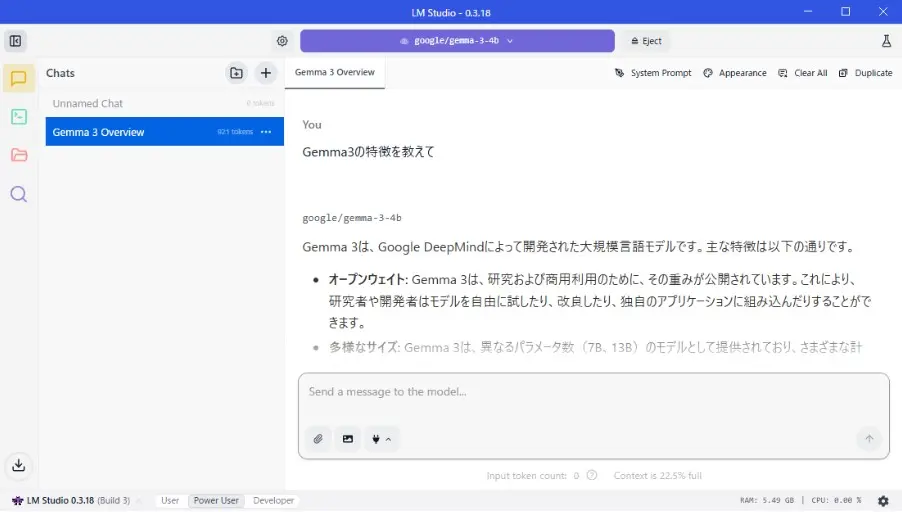Viewport: 902px width, 512px height.
Task: Switch to the Gemma 3 Overview tab
Action: coord(335,72)
